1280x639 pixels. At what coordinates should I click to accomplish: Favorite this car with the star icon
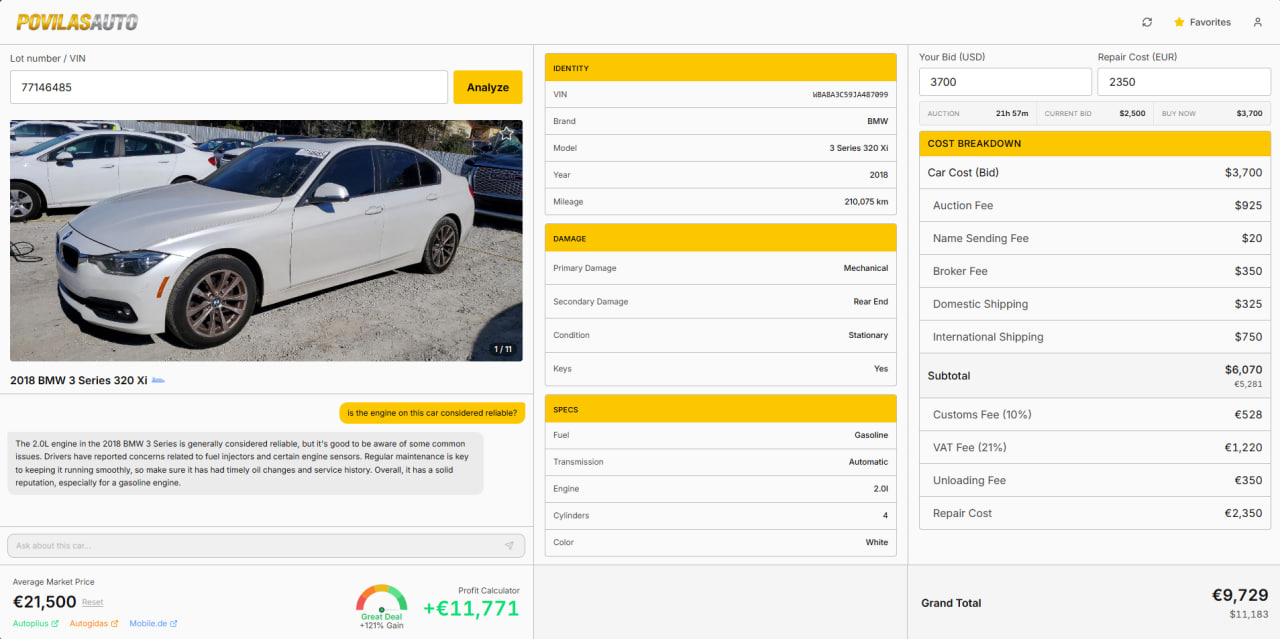507,133
